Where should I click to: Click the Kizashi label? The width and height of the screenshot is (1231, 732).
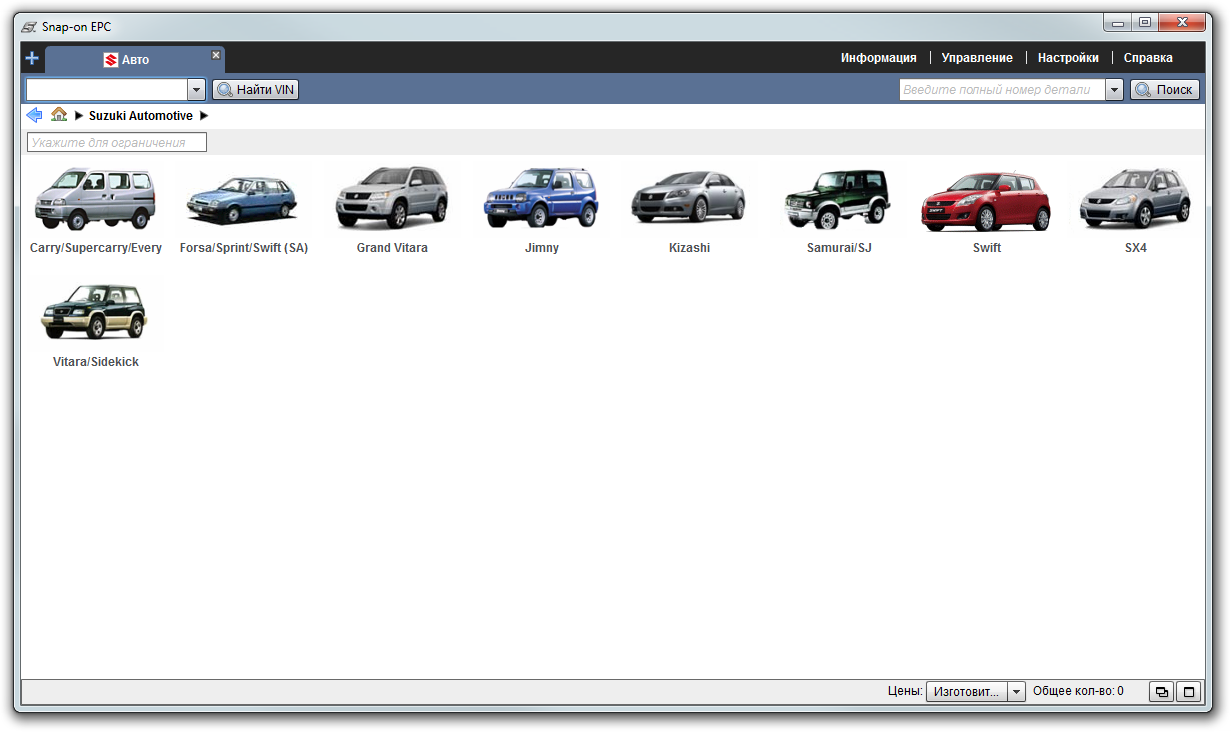click(690, 248)
